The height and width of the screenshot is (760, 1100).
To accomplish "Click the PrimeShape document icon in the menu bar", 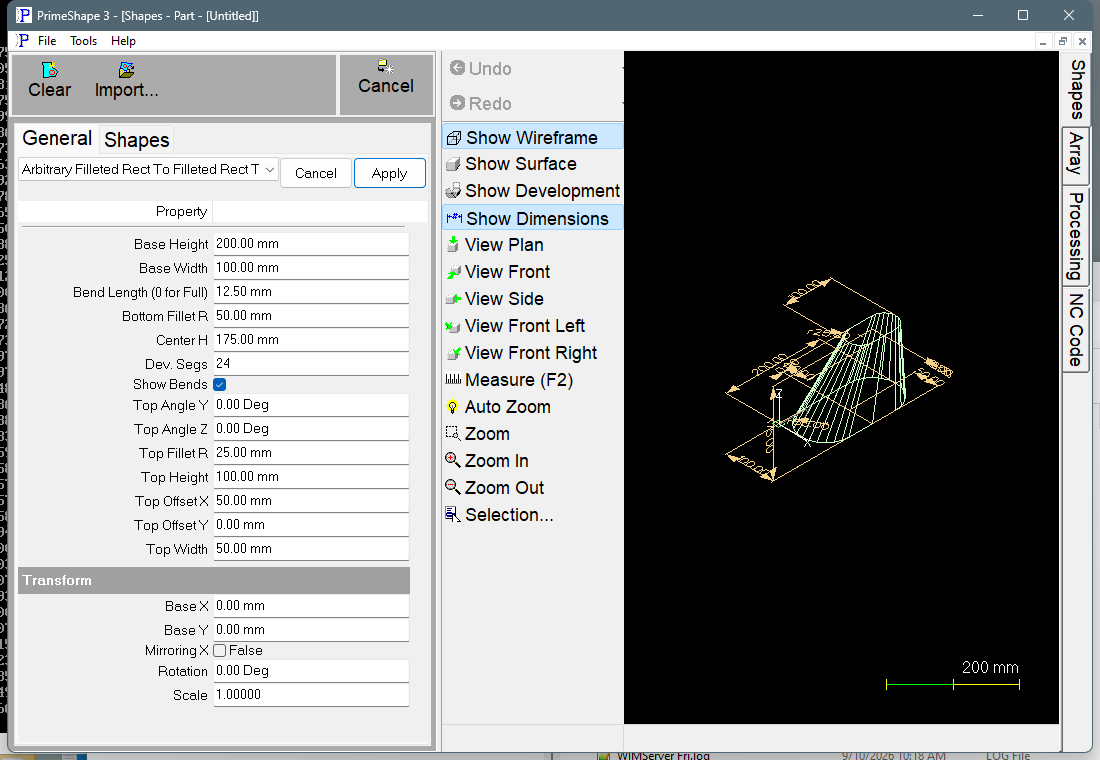I will (23, 41).
